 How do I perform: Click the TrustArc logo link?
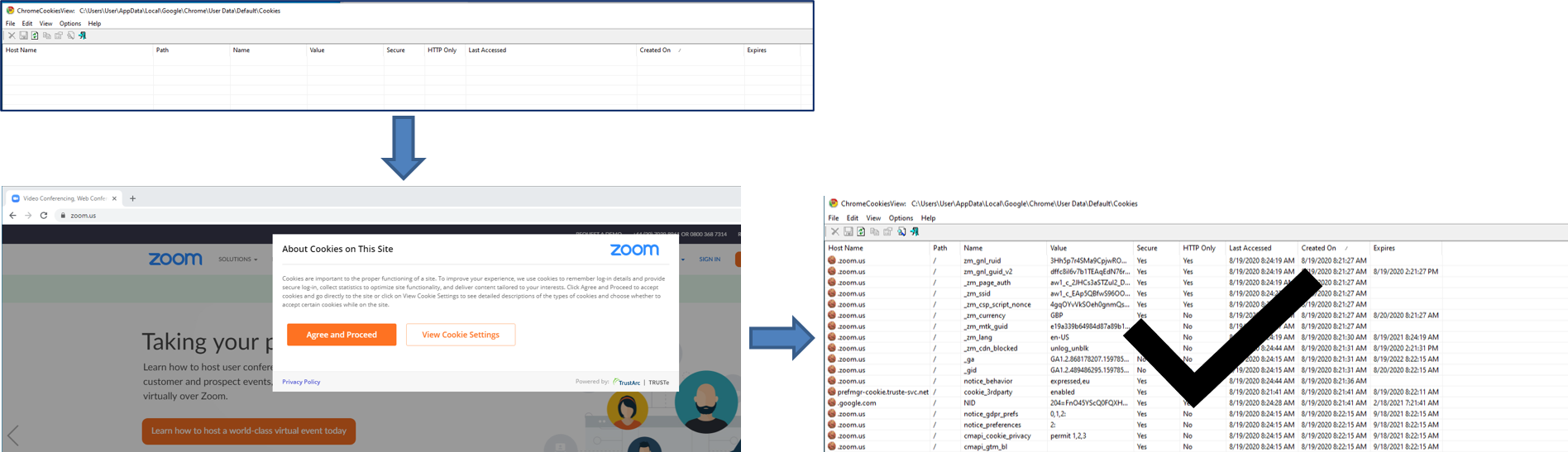coord(628,383)
